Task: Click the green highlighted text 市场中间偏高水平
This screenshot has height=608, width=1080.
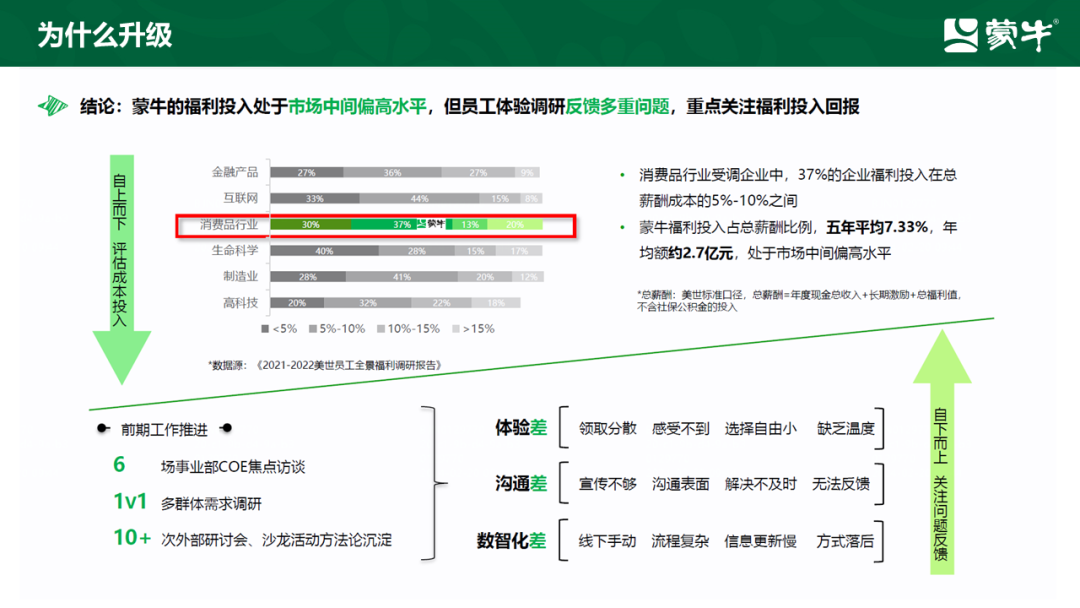Action: click(x=358, y=106)
